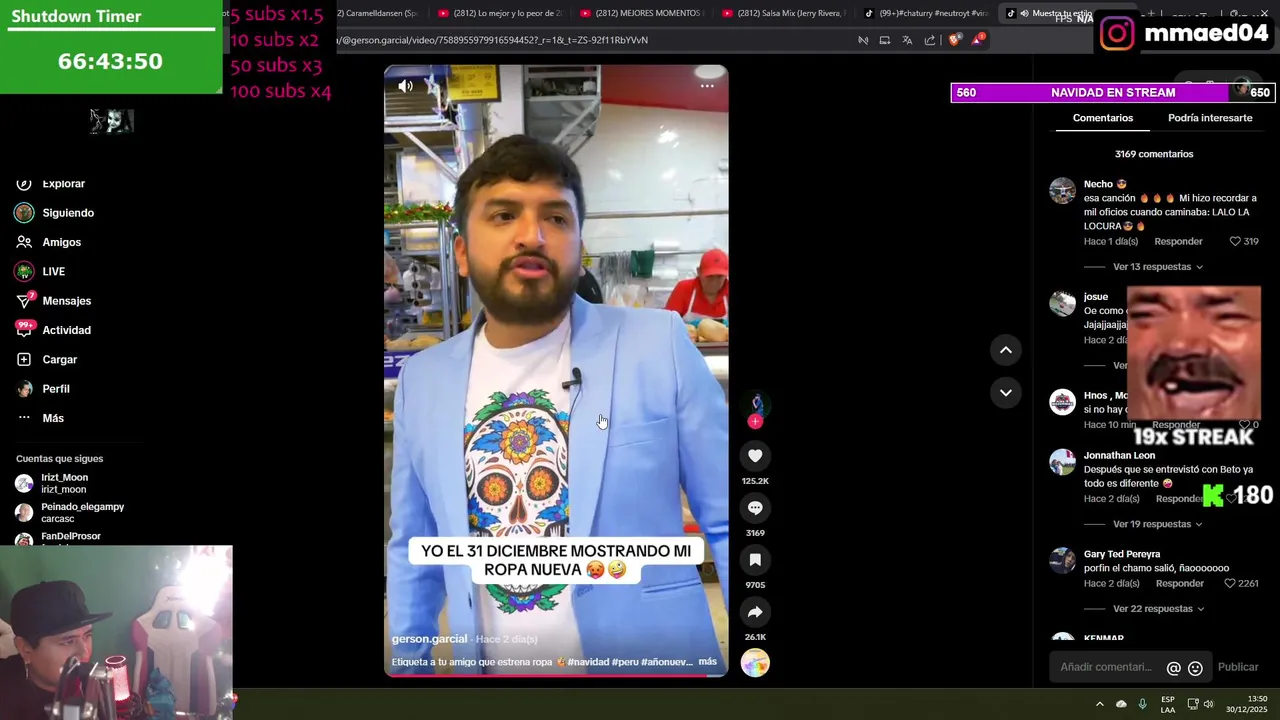Click the cast screen icon in address bar

(x=885, y=40)
